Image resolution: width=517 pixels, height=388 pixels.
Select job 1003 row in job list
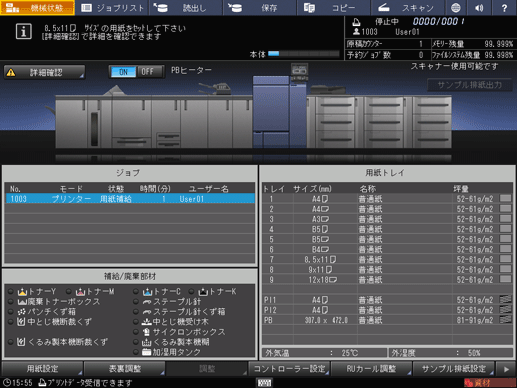coord(130,199)
